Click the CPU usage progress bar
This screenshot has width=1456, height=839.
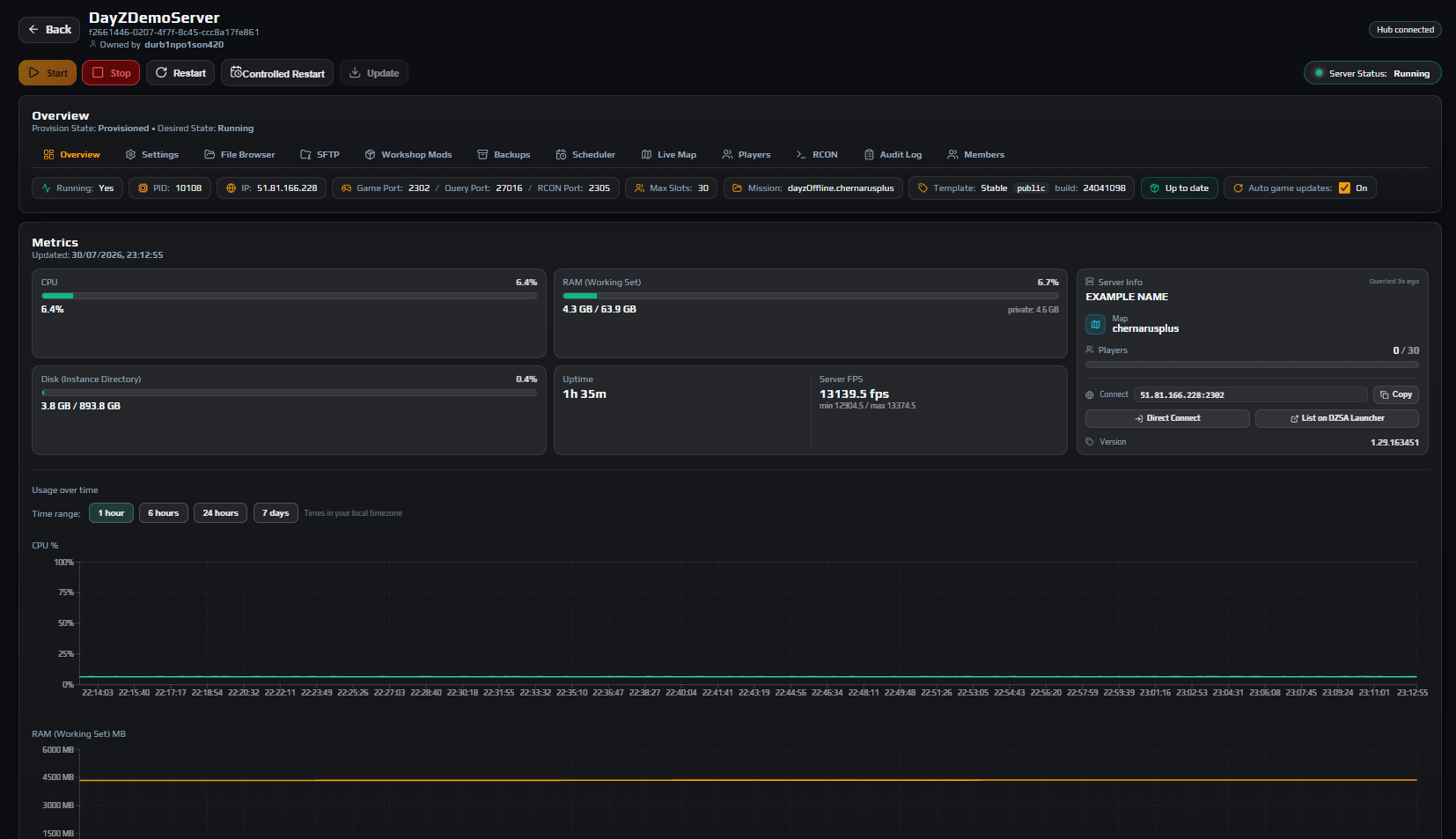click(x=289, y=296)
